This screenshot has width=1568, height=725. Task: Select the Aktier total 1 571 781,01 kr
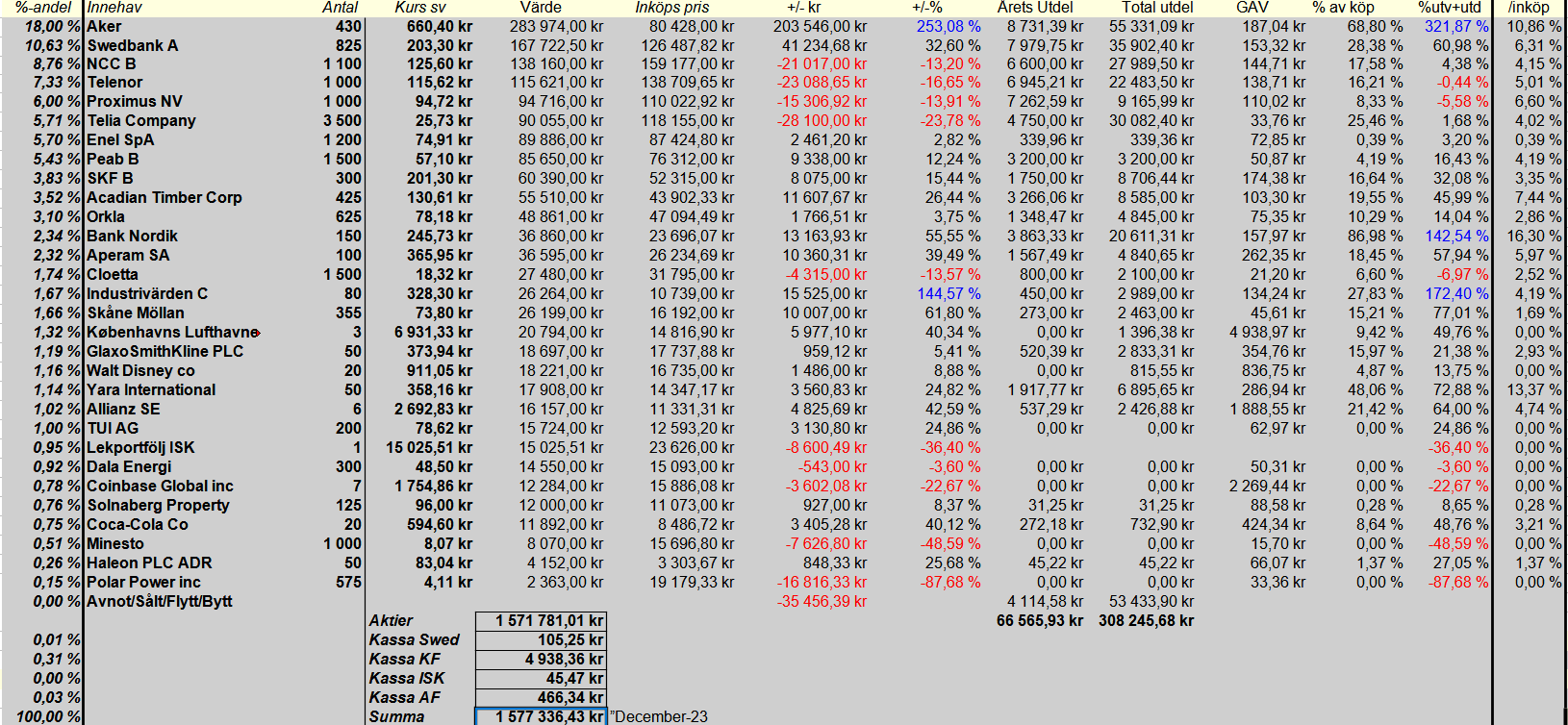541,621
